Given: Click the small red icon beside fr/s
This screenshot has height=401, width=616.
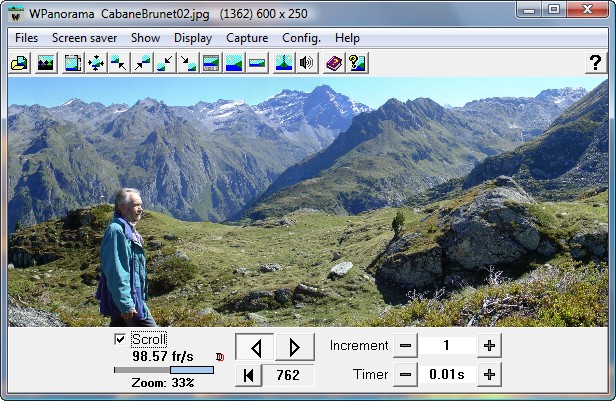Looking at the screenshot, I should click(x=220, y=357).
